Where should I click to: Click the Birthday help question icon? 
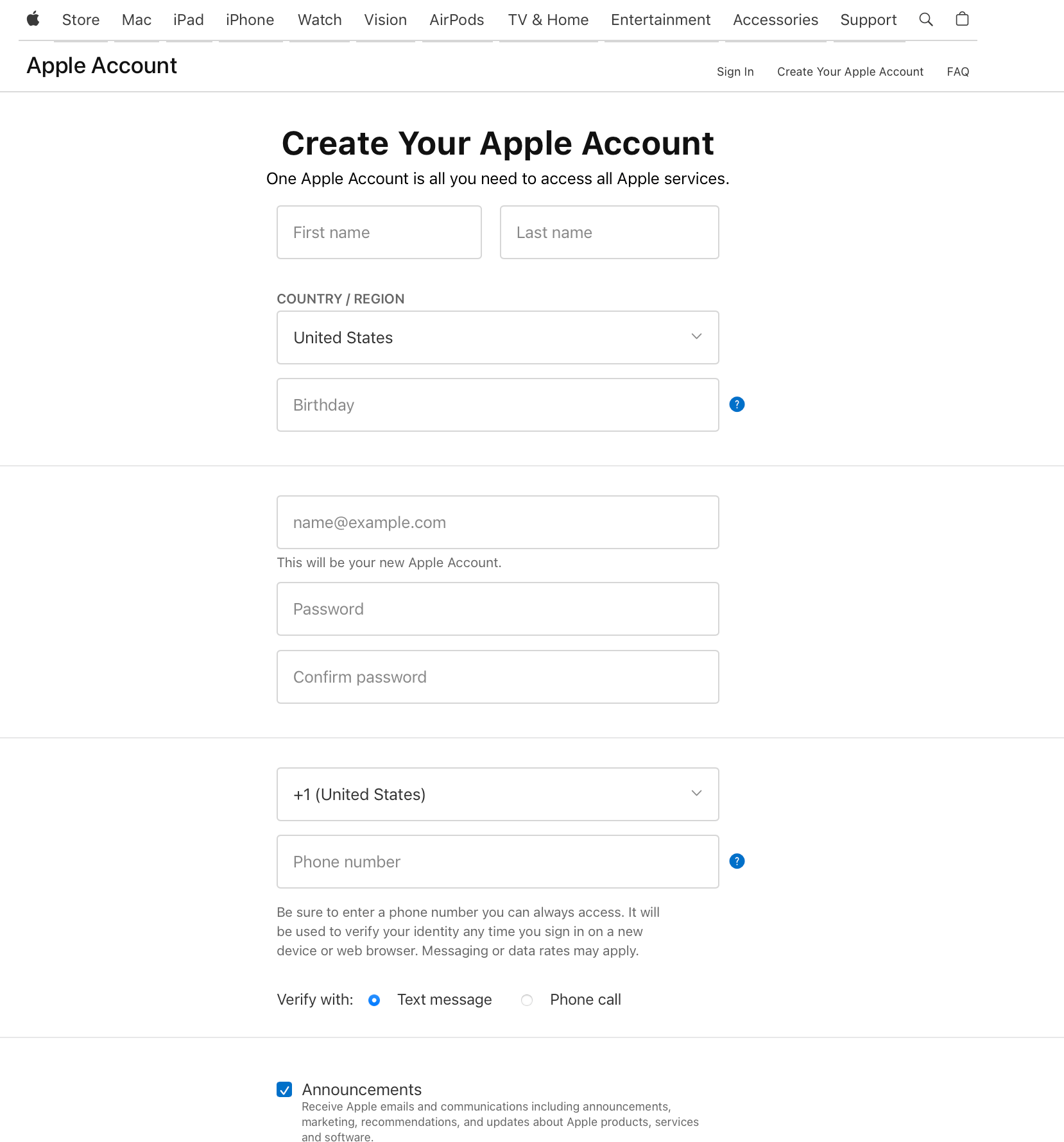(x=737, y=404)
